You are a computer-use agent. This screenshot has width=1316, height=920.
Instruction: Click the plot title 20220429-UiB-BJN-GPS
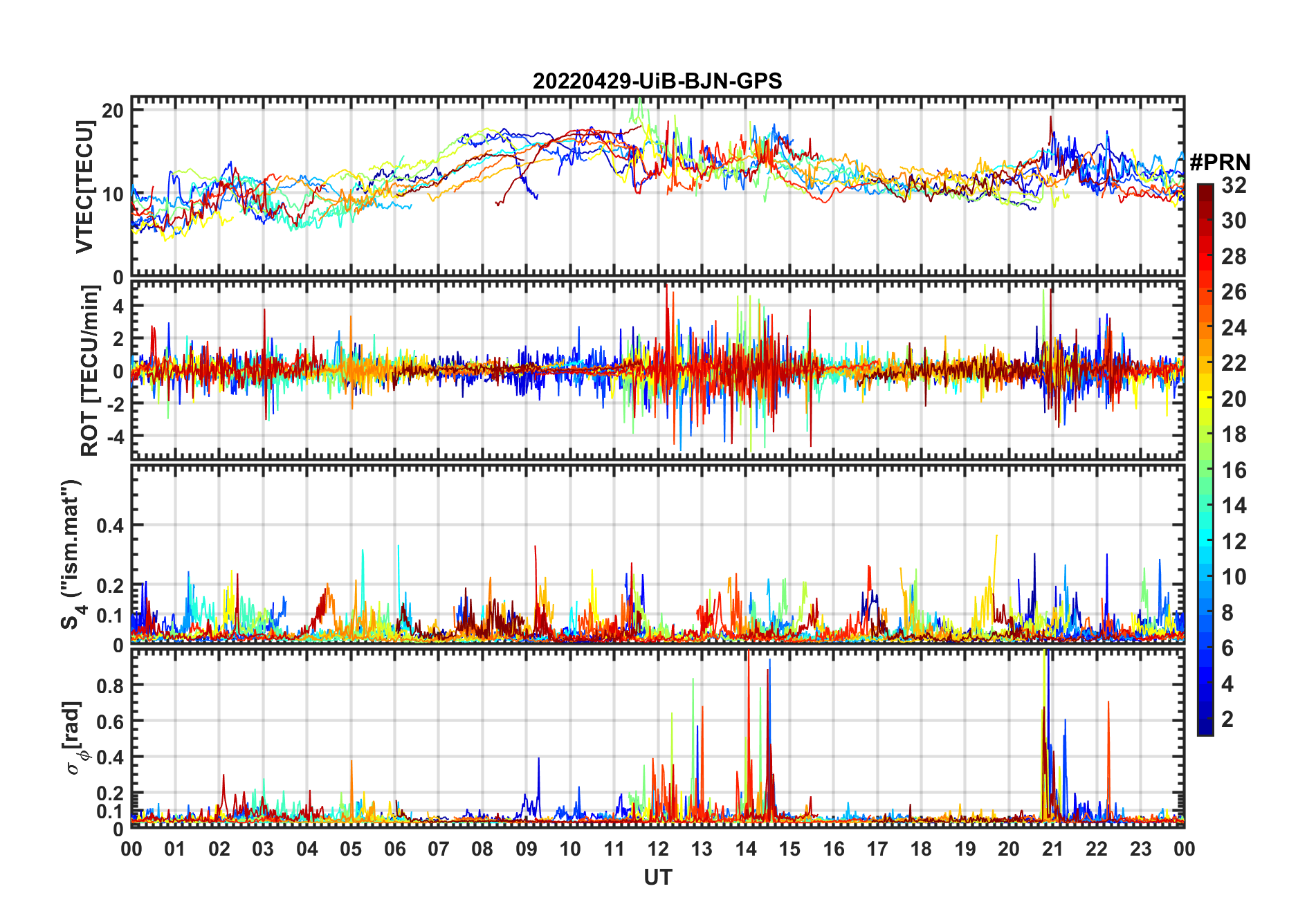(x=657, y=82)
